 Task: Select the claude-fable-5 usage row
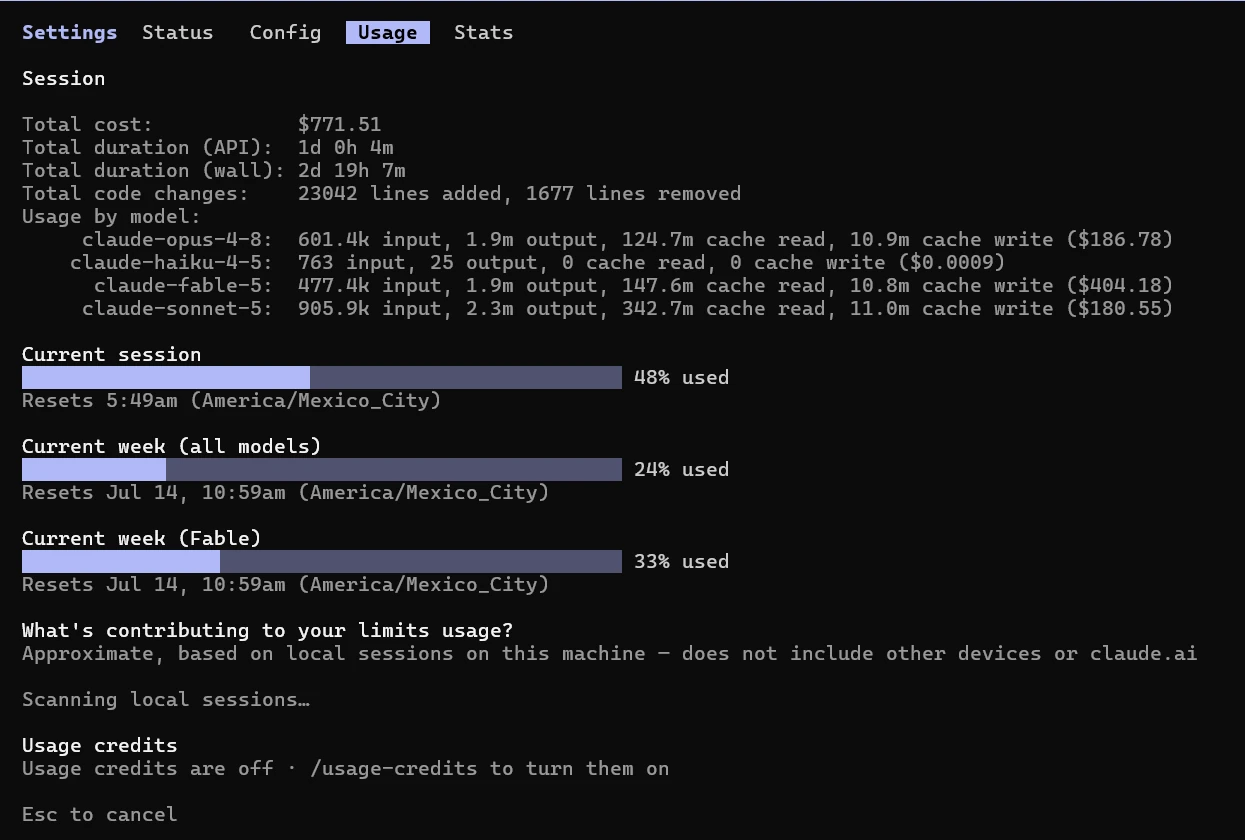tap(633, 285)
